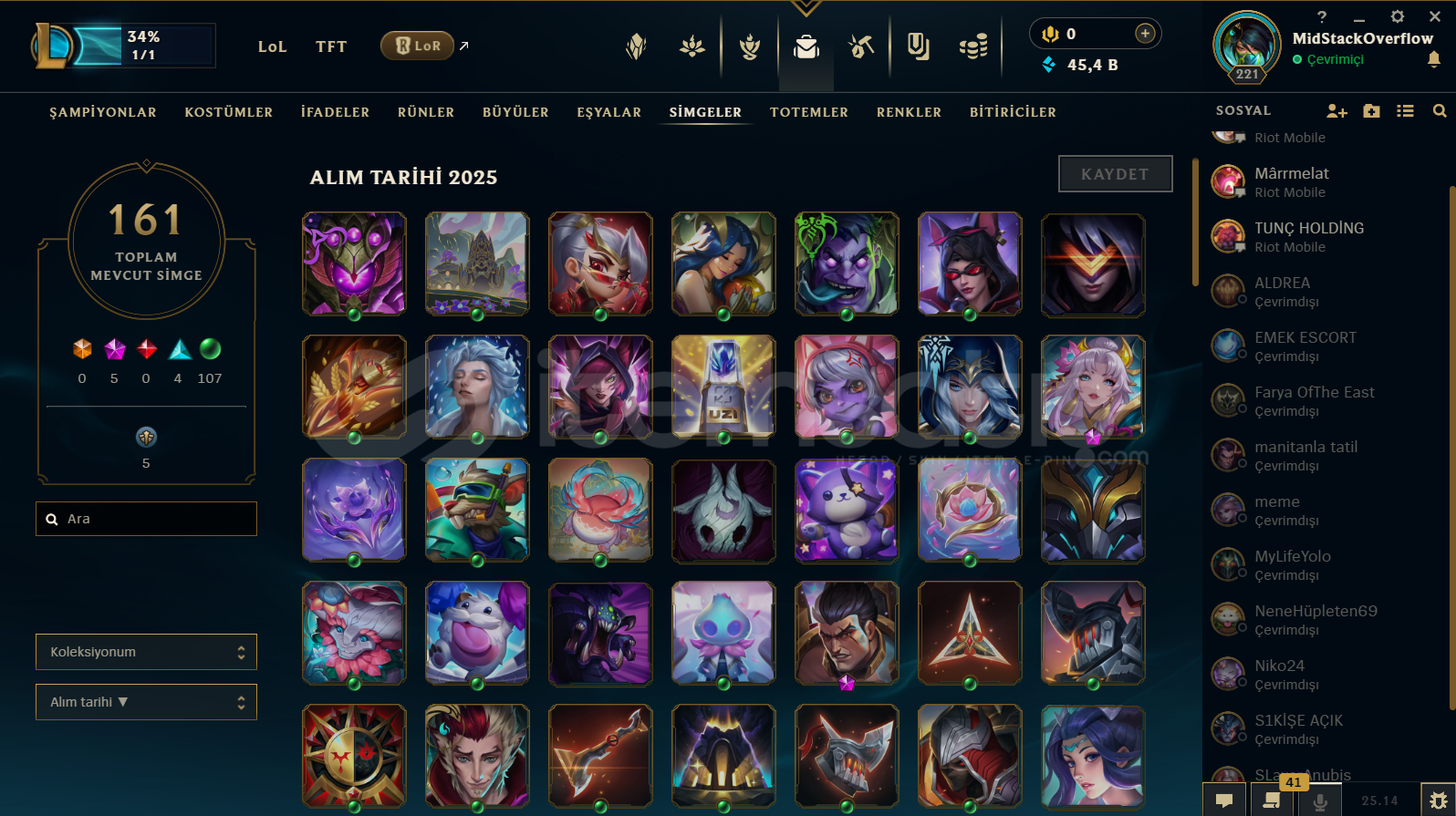Click the search icon in social panel
The height and width of the screenshot is (816, 1456).
1440,111
